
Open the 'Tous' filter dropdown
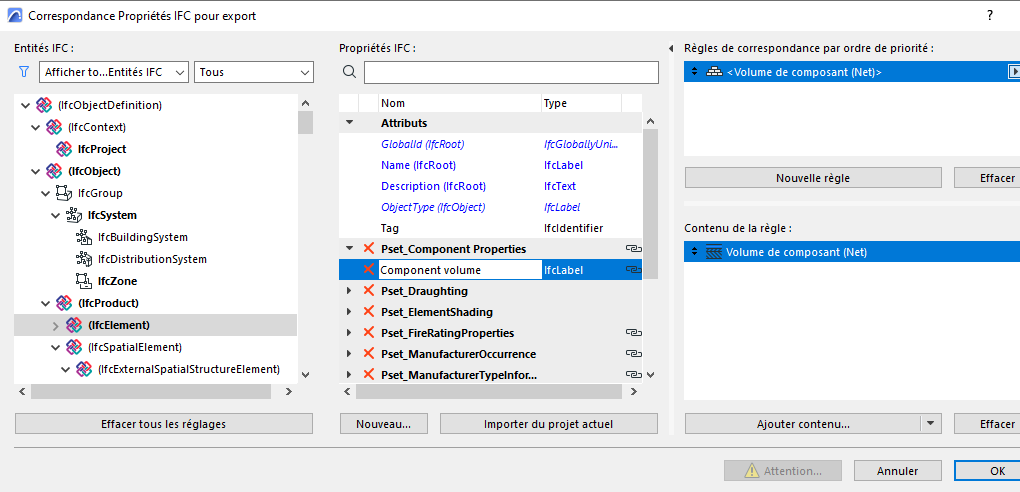coord(254,72)
